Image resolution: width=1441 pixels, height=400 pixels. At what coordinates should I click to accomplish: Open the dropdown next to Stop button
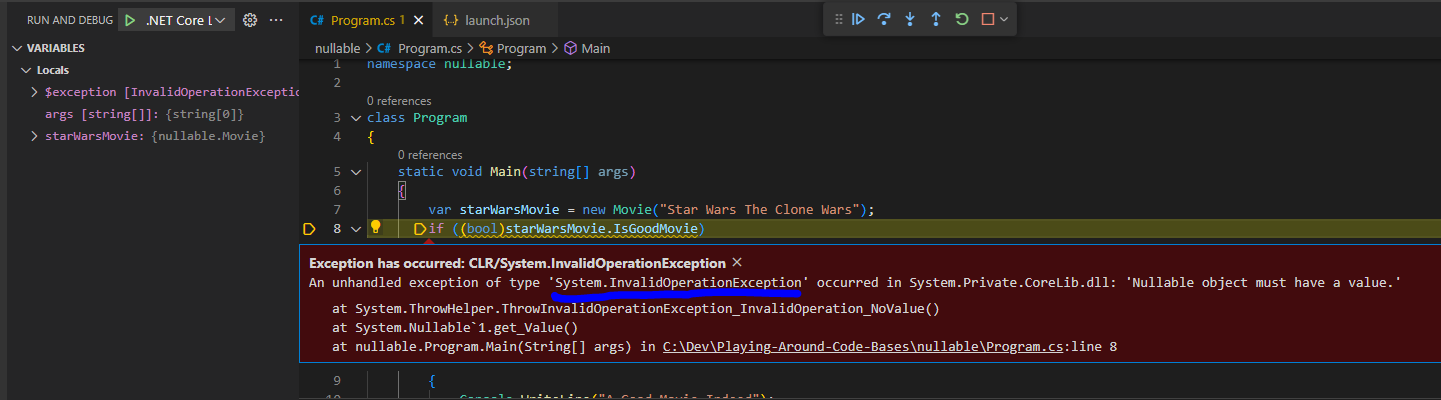tap(1004, 19)
